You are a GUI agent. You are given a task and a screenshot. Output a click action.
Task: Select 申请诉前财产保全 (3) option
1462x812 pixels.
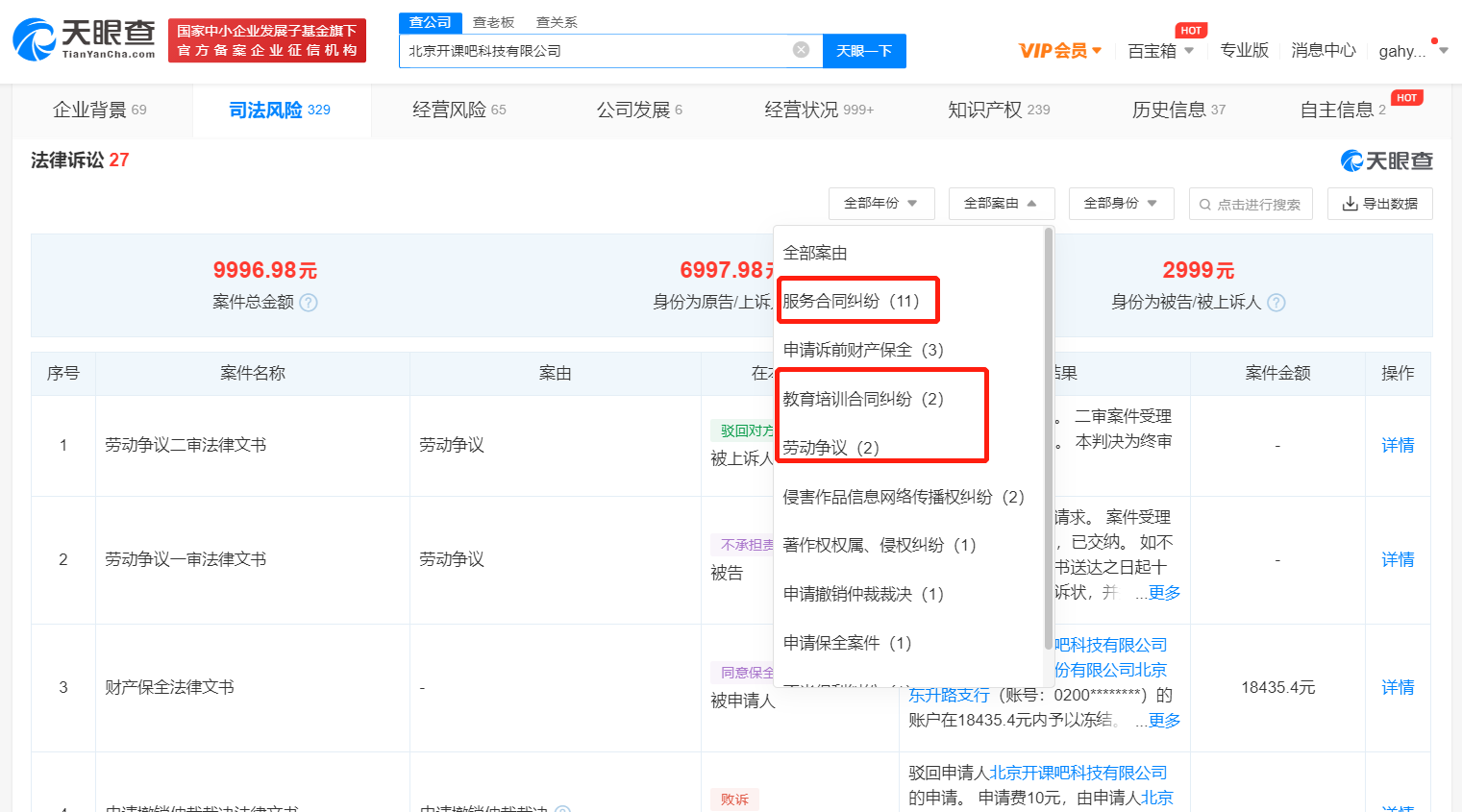click(x=863, y=350)
